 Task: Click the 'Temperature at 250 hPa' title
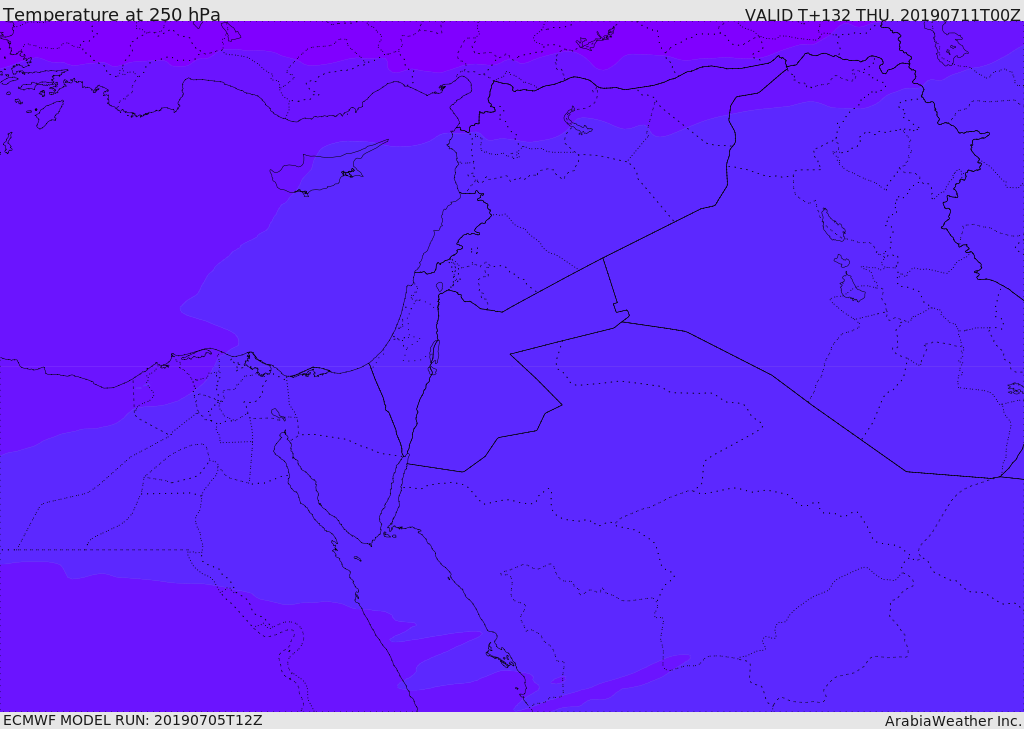pyautogui.click(x=112, y=14)
